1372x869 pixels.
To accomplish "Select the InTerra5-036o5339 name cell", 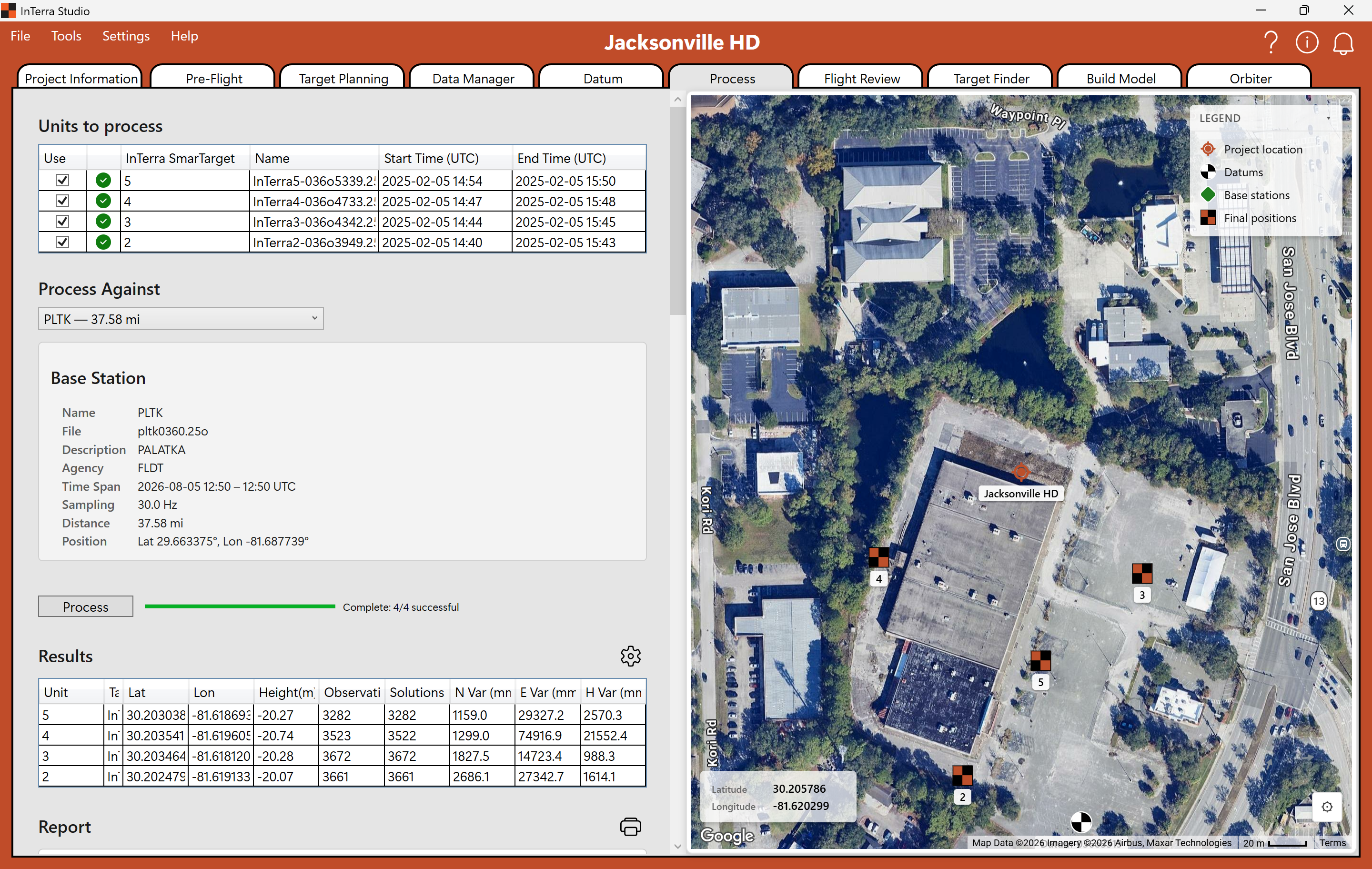I will coord(314,181).
